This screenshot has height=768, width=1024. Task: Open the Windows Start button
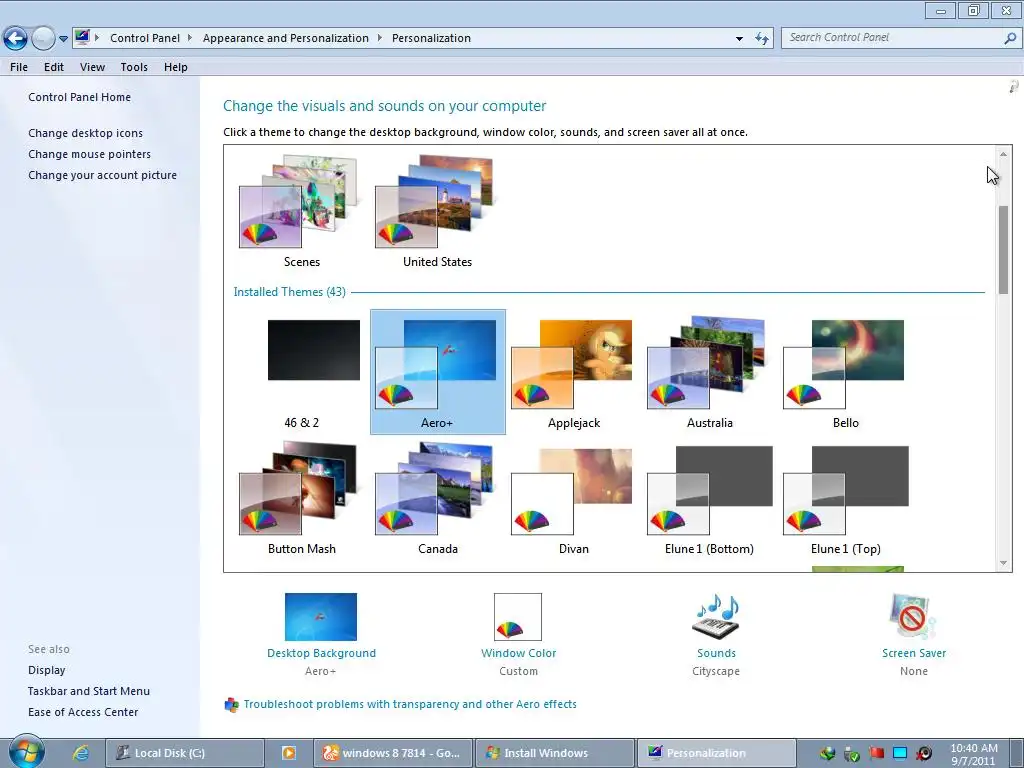click(26, 752)
